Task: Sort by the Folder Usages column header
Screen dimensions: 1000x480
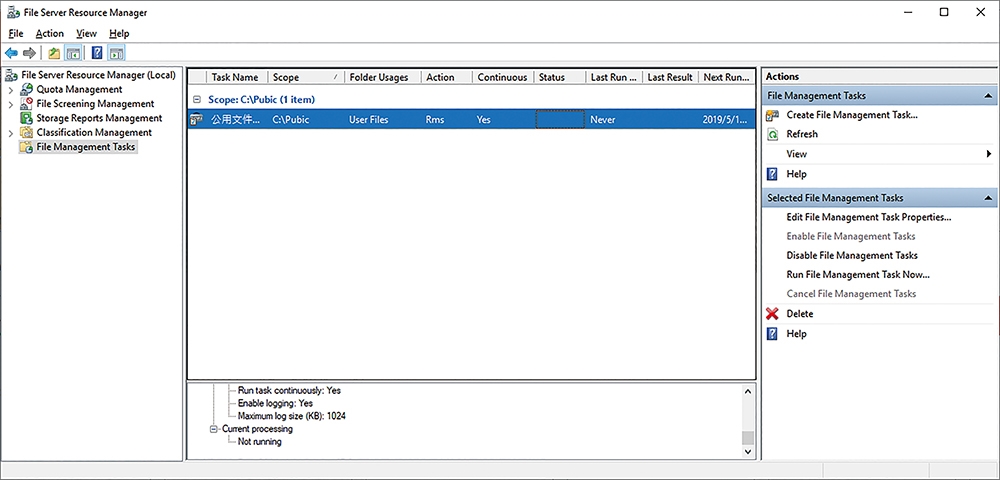Action: click(383, 77)
